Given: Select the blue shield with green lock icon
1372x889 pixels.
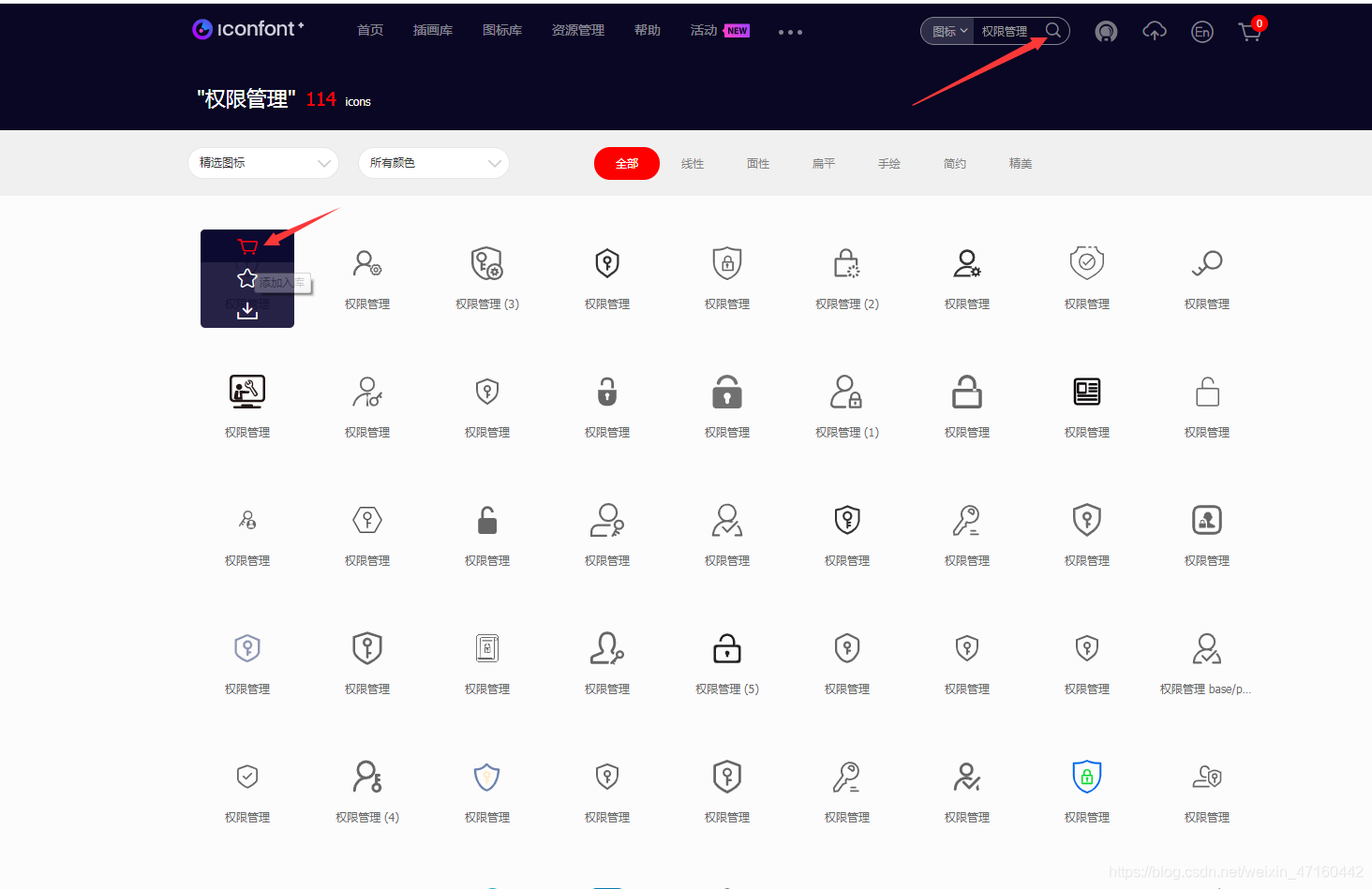Looking at the screenshot, I should tap(1087, 777).
